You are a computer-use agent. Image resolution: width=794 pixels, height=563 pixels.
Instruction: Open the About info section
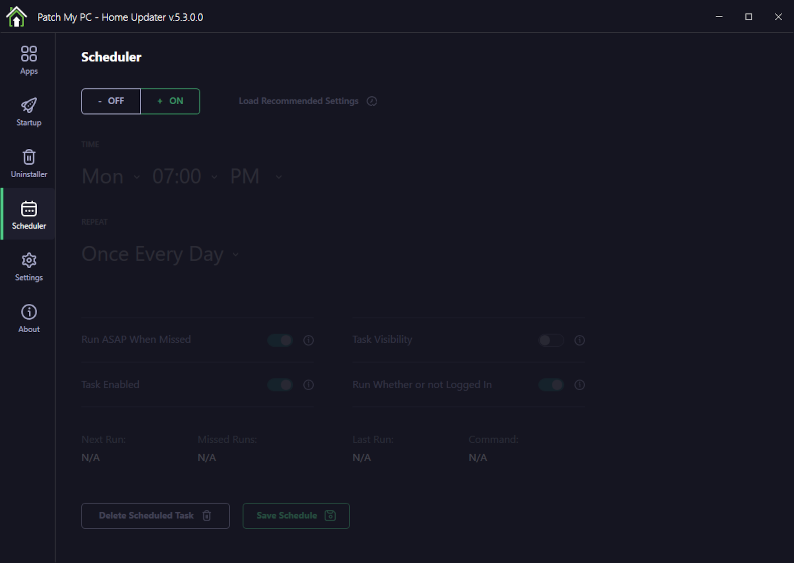[29, 318]
